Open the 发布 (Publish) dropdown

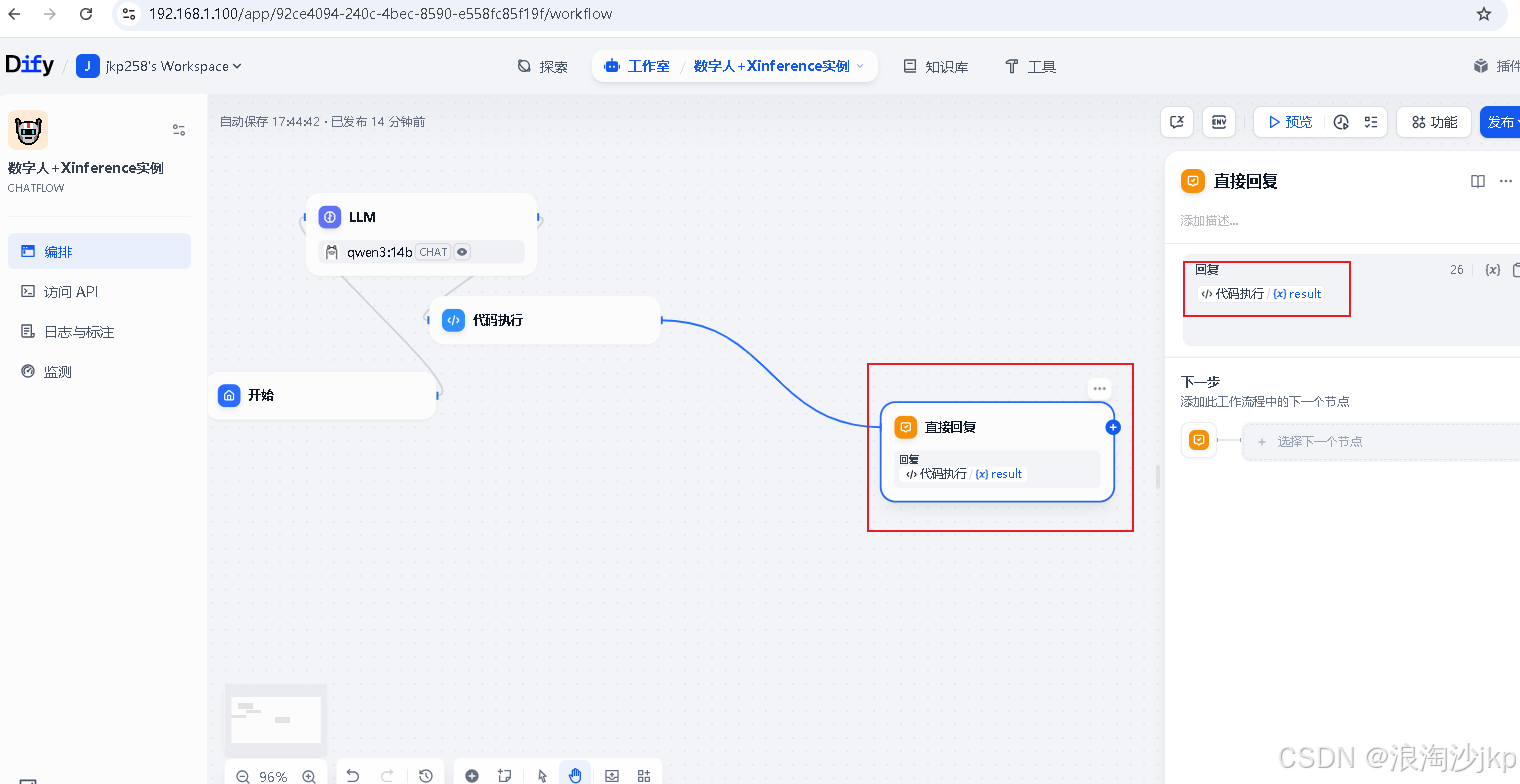pos(1501,122)
